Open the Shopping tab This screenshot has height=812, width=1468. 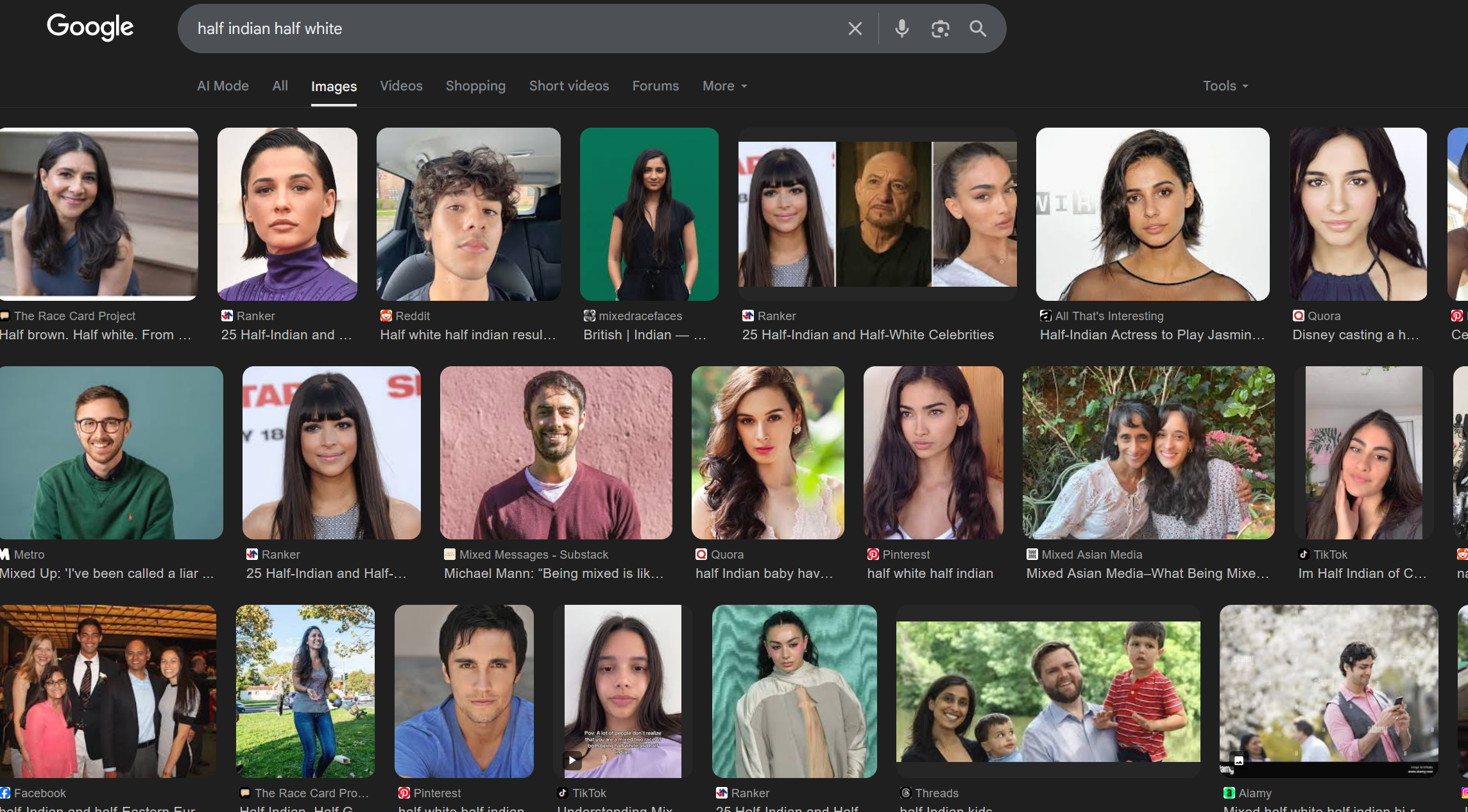tap(475, 86)
